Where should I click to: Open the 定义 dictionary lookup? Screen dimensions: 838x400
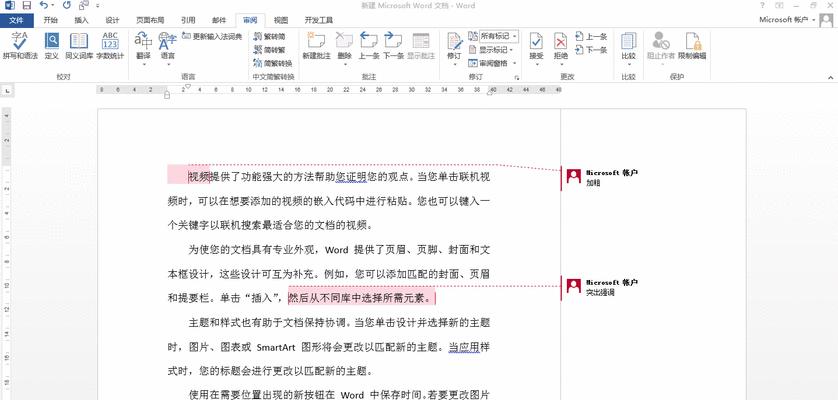click(51, 46)
